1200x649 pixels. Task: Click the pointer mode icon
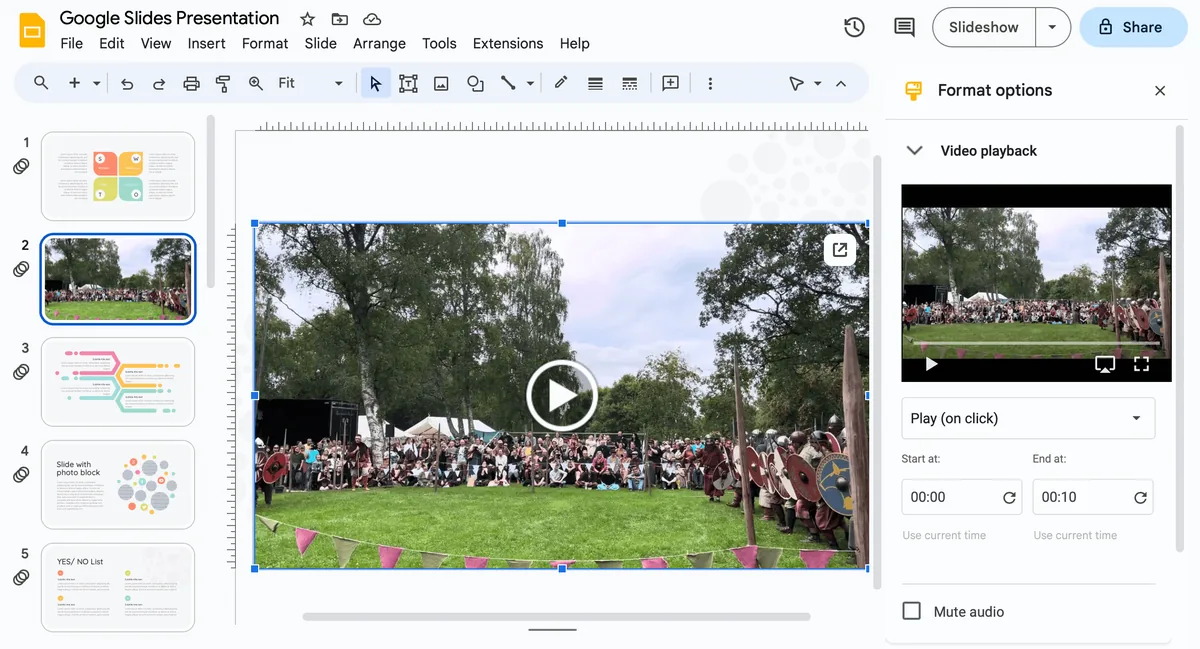coord(796,83)
